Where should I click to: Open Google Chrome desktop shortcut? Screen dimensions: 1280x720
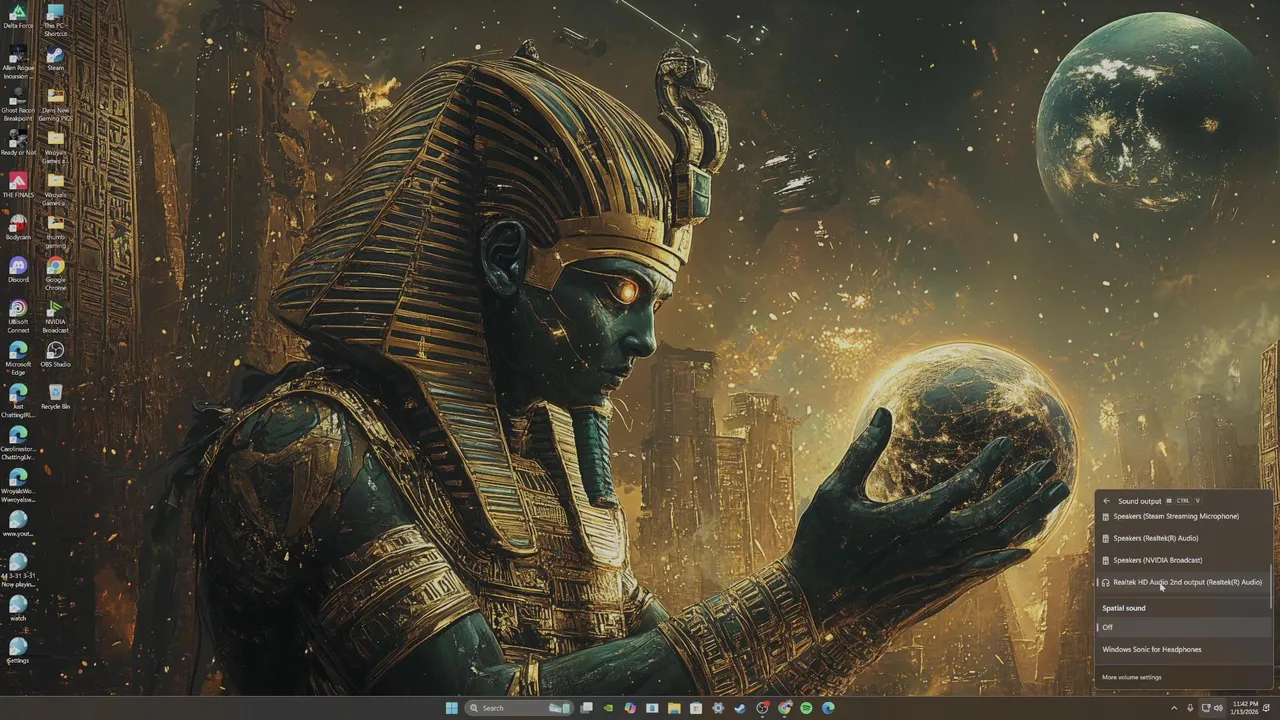[x=55, y=273]
